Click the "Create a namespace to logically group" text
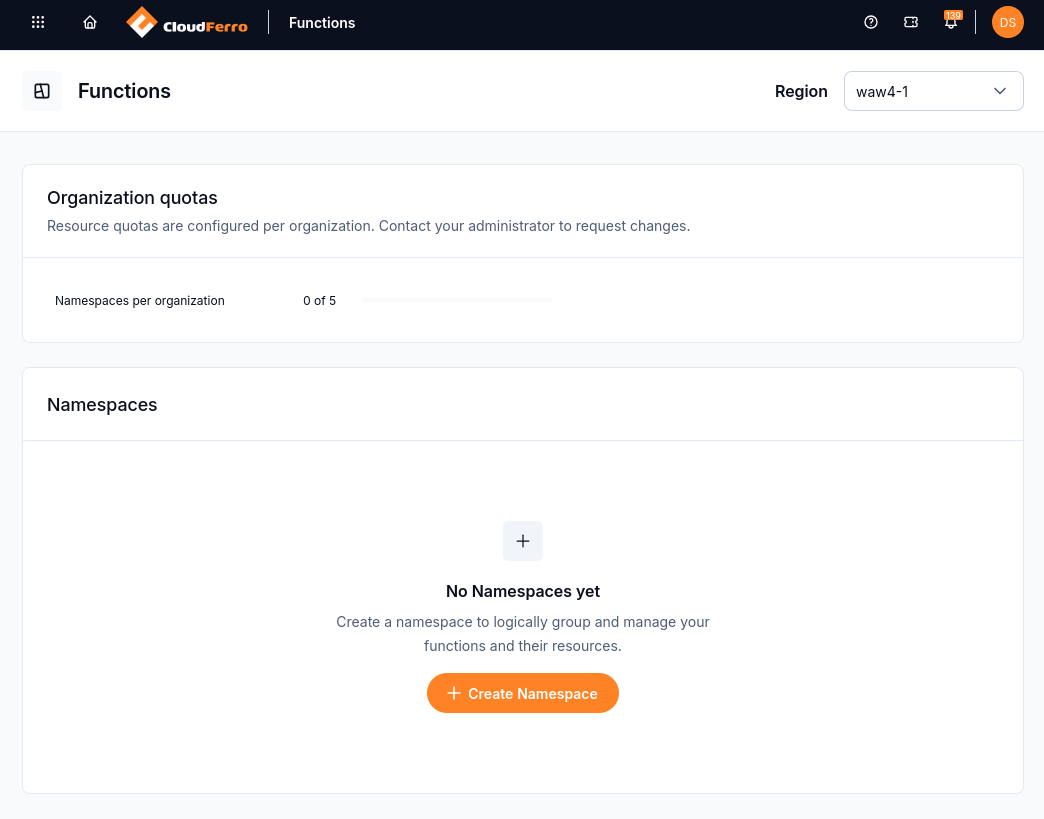 tap(523, 634)
